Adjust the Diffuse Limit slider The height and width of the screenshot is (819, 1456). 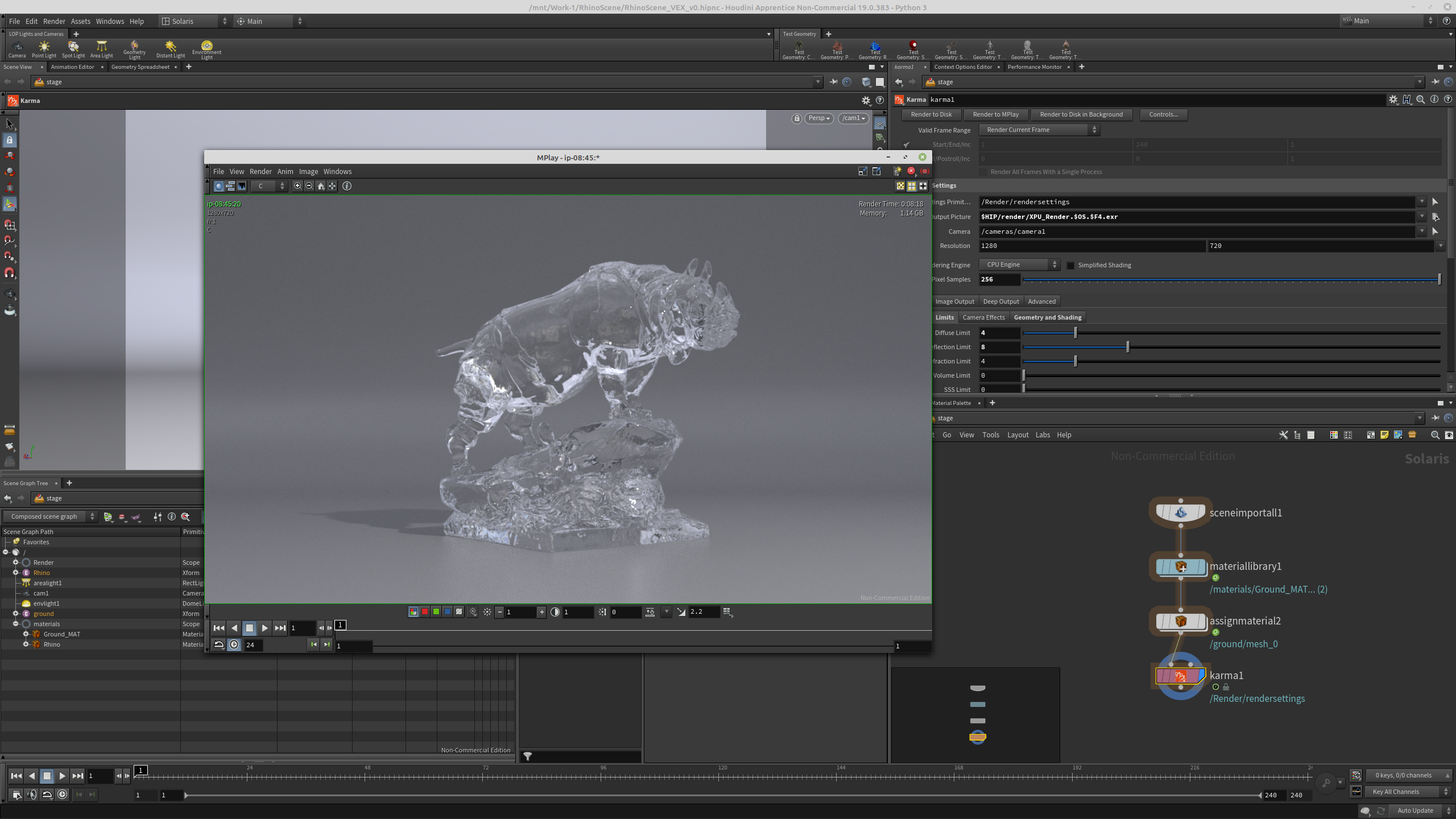(x=1075, y=333)
